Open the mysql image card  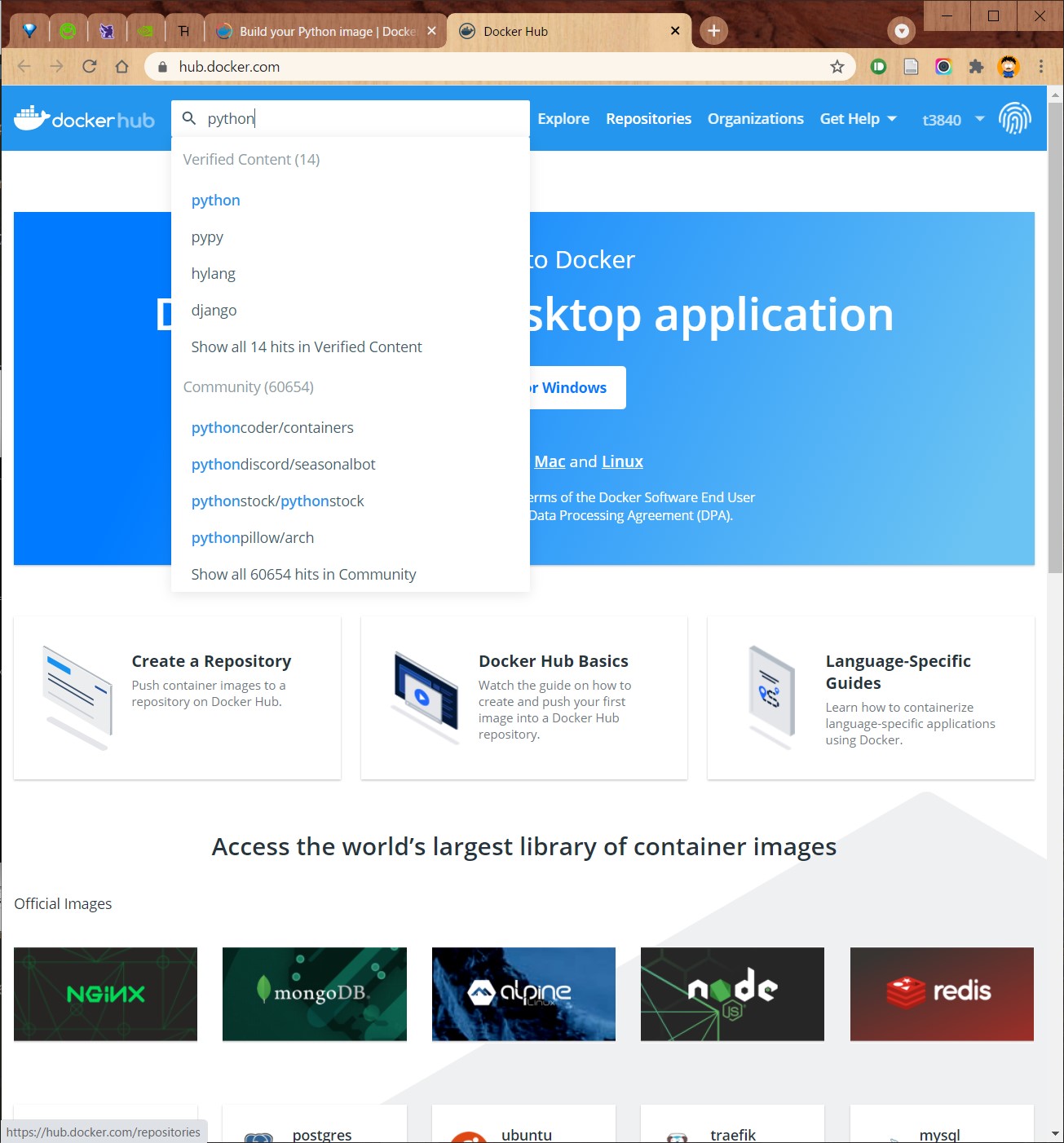pos(942,1124)
